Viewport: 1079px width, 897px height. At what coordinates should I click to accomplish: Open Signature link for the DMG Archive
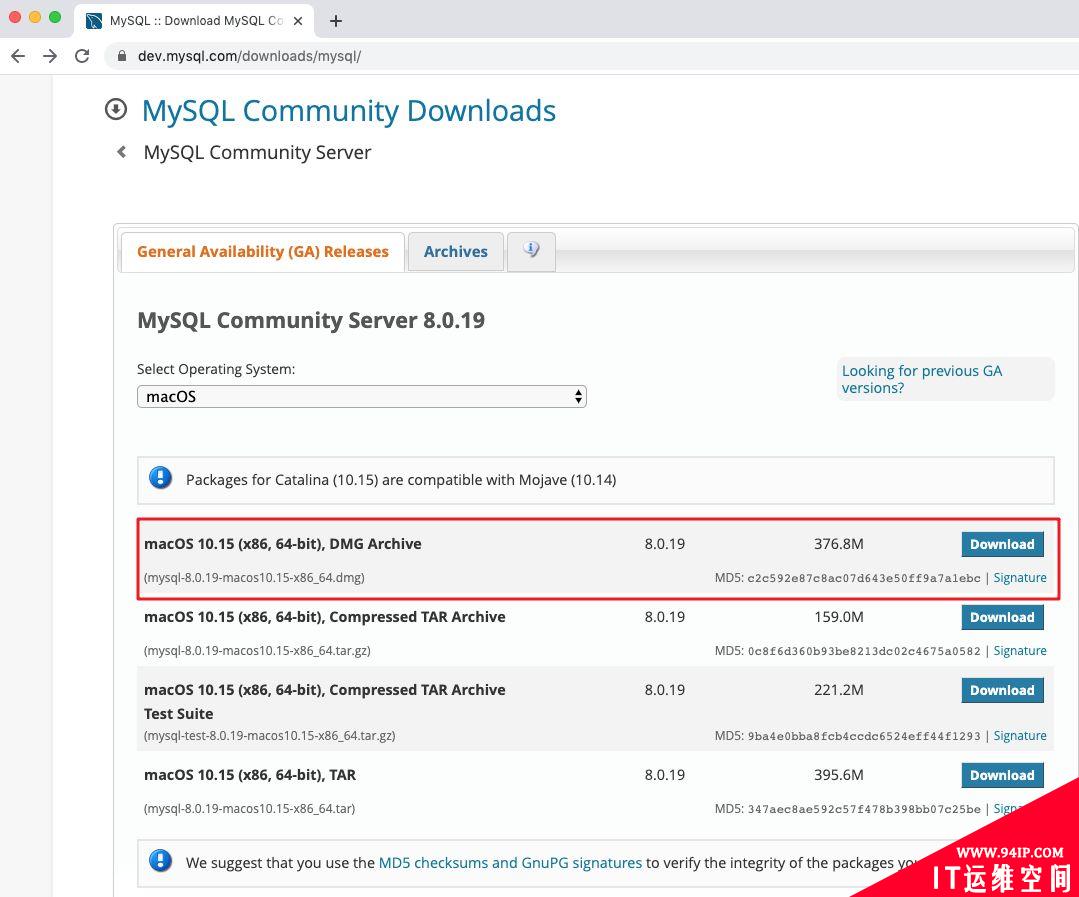[1020, 578]
